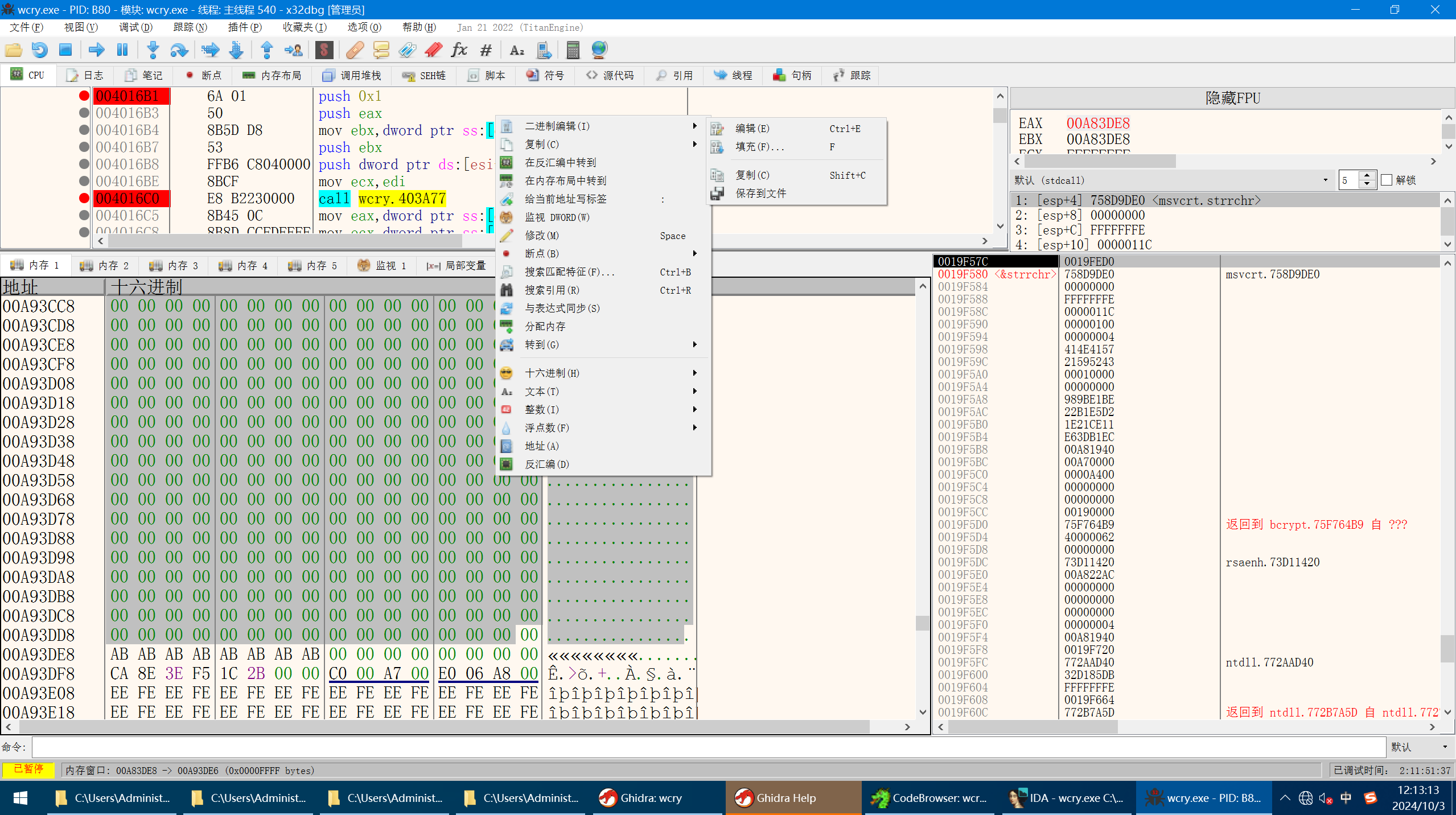Click the fx preferences toolbar icon
The image size is (1456, 815).
(x=458, y=50)
